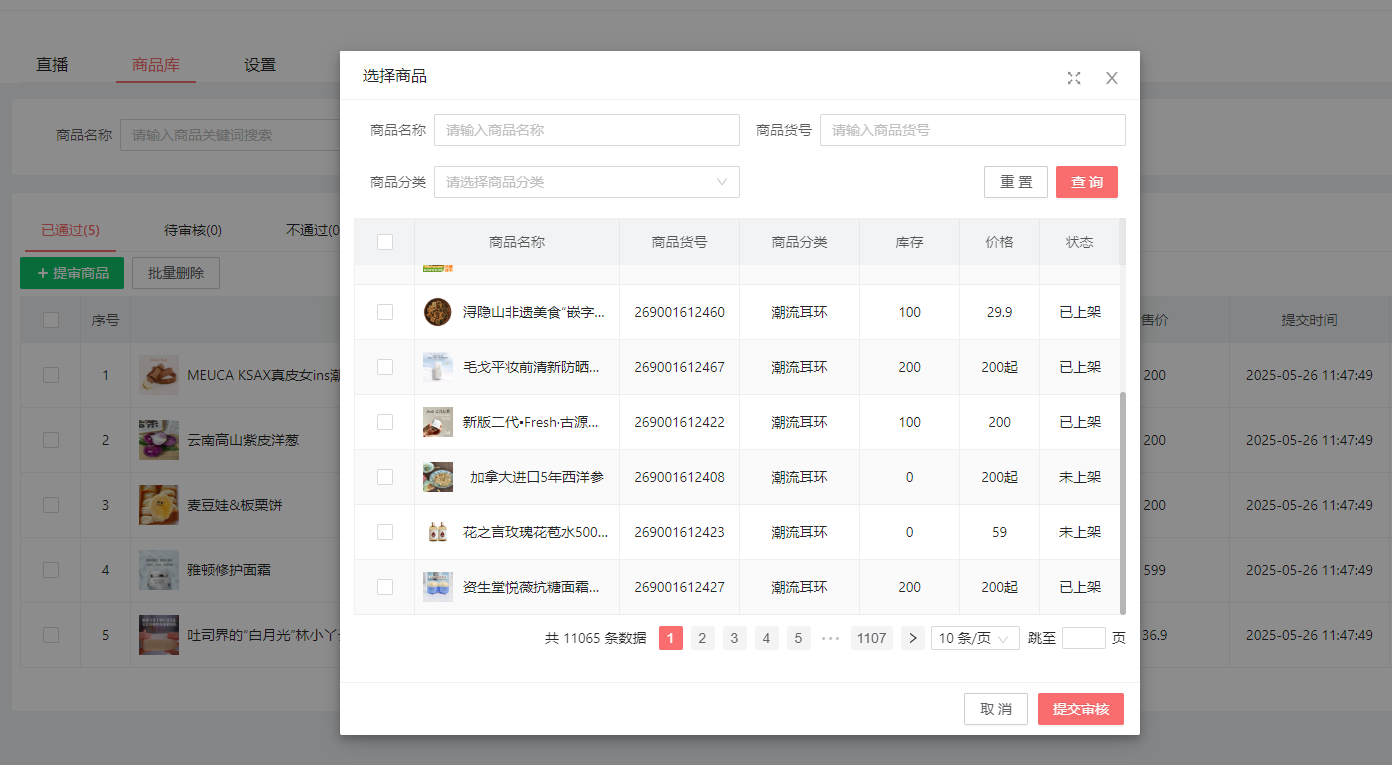Click the 加拿大进口5年西洋参 product image

coord(438,477)
